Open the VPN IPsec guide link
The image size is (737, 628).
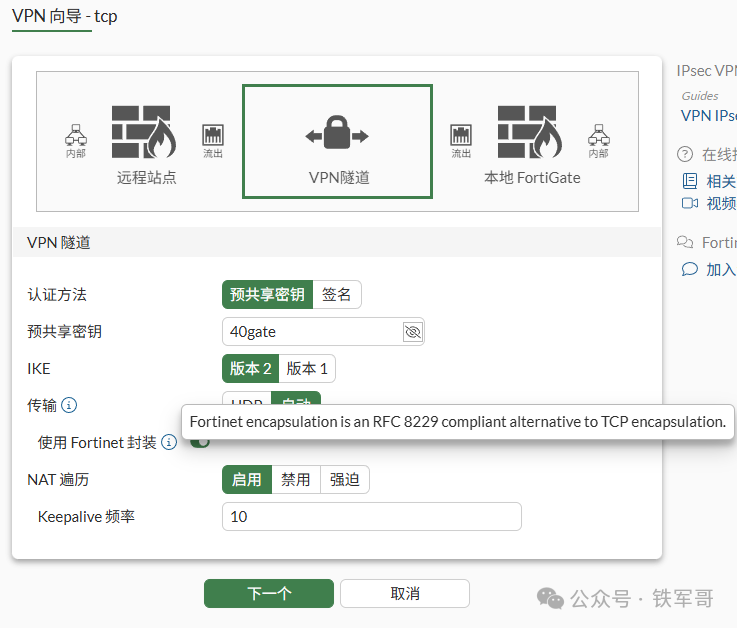point(709,116)
